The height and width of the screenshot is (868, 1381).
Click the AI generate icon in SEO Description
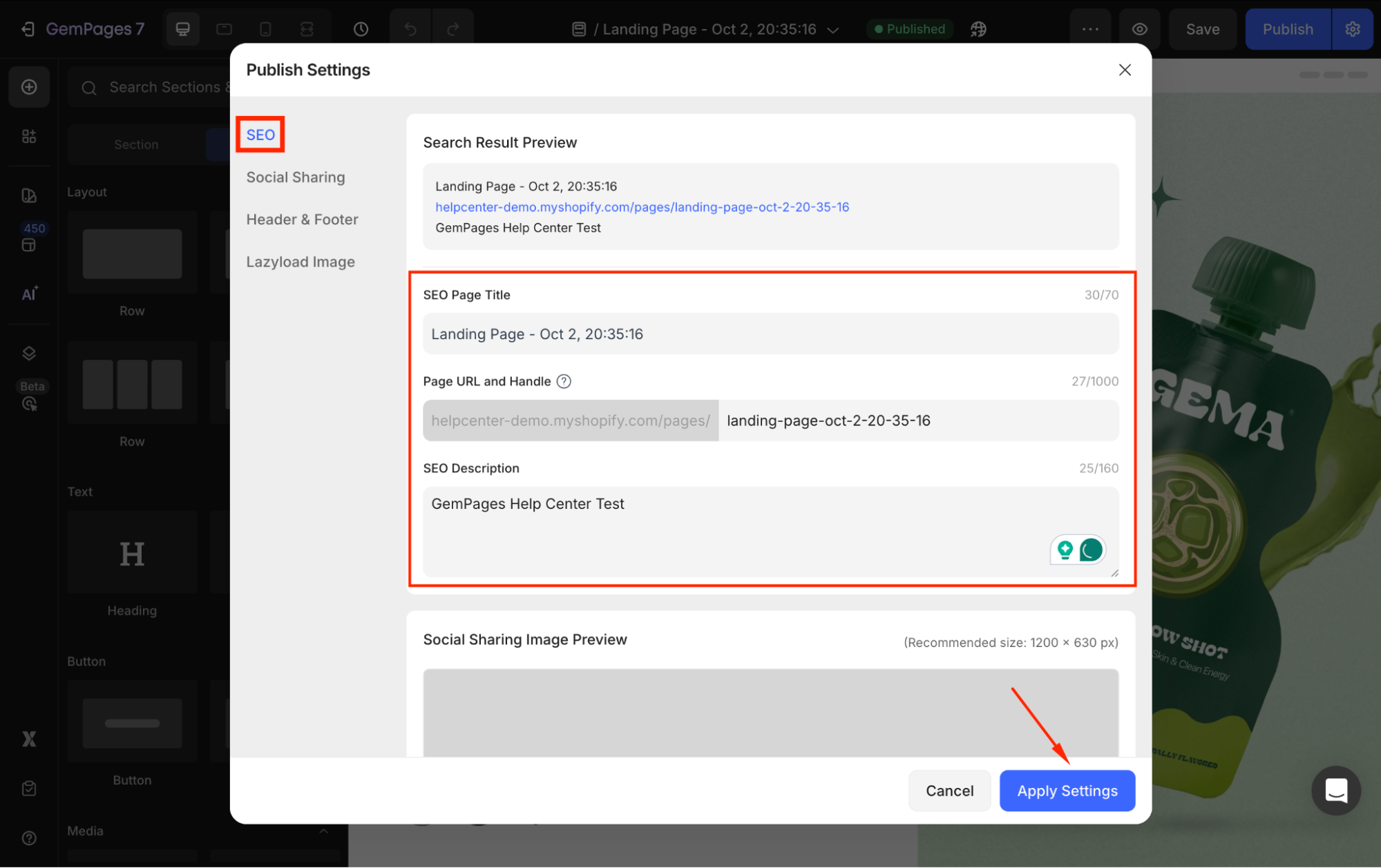coord(1065,550)
